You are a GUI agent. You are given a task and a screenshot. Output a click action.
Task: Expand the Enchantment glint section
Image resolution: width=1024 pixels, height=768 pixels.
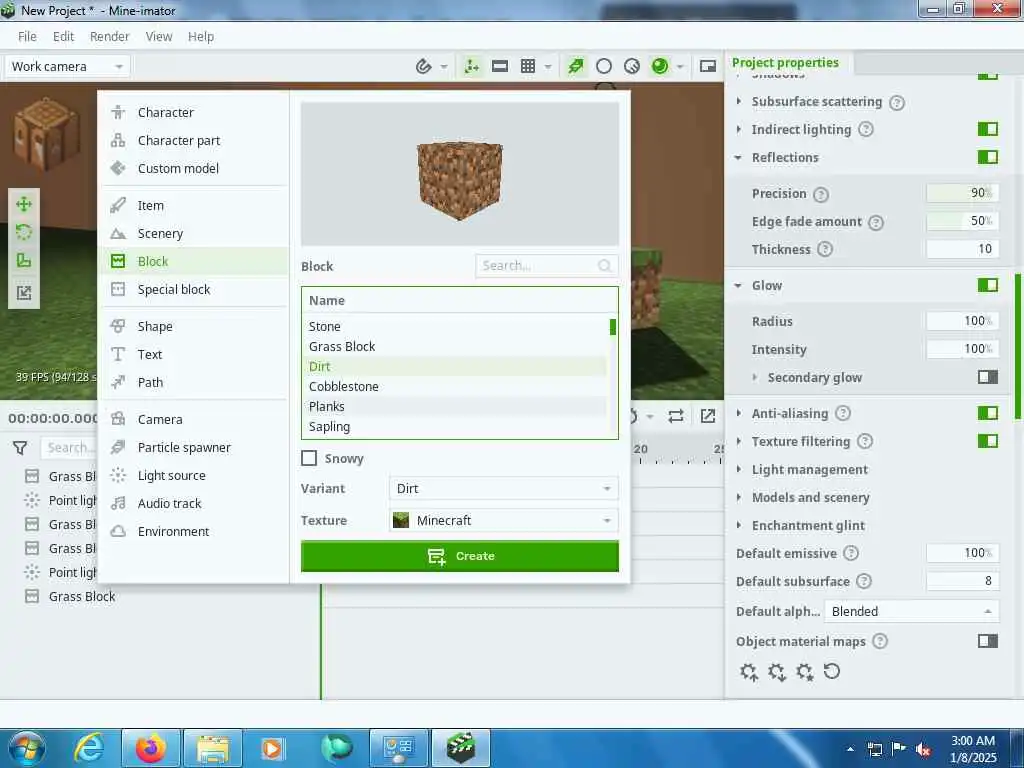(739, 525)
